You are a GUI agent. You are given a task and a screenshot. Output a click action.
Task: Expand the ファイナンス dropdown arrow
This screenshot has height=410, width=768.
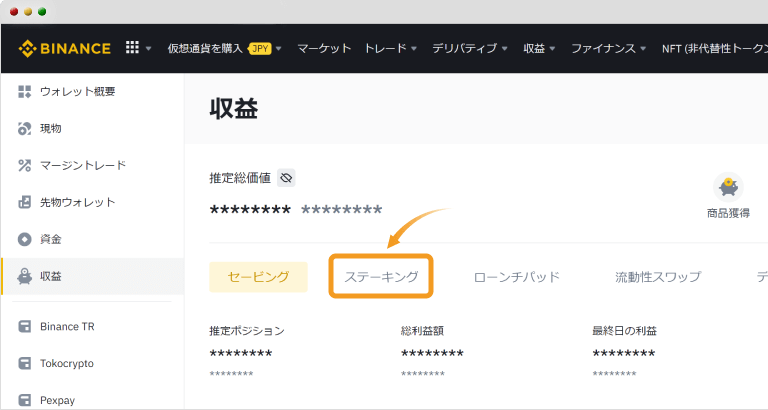click(x=643, y=48)
